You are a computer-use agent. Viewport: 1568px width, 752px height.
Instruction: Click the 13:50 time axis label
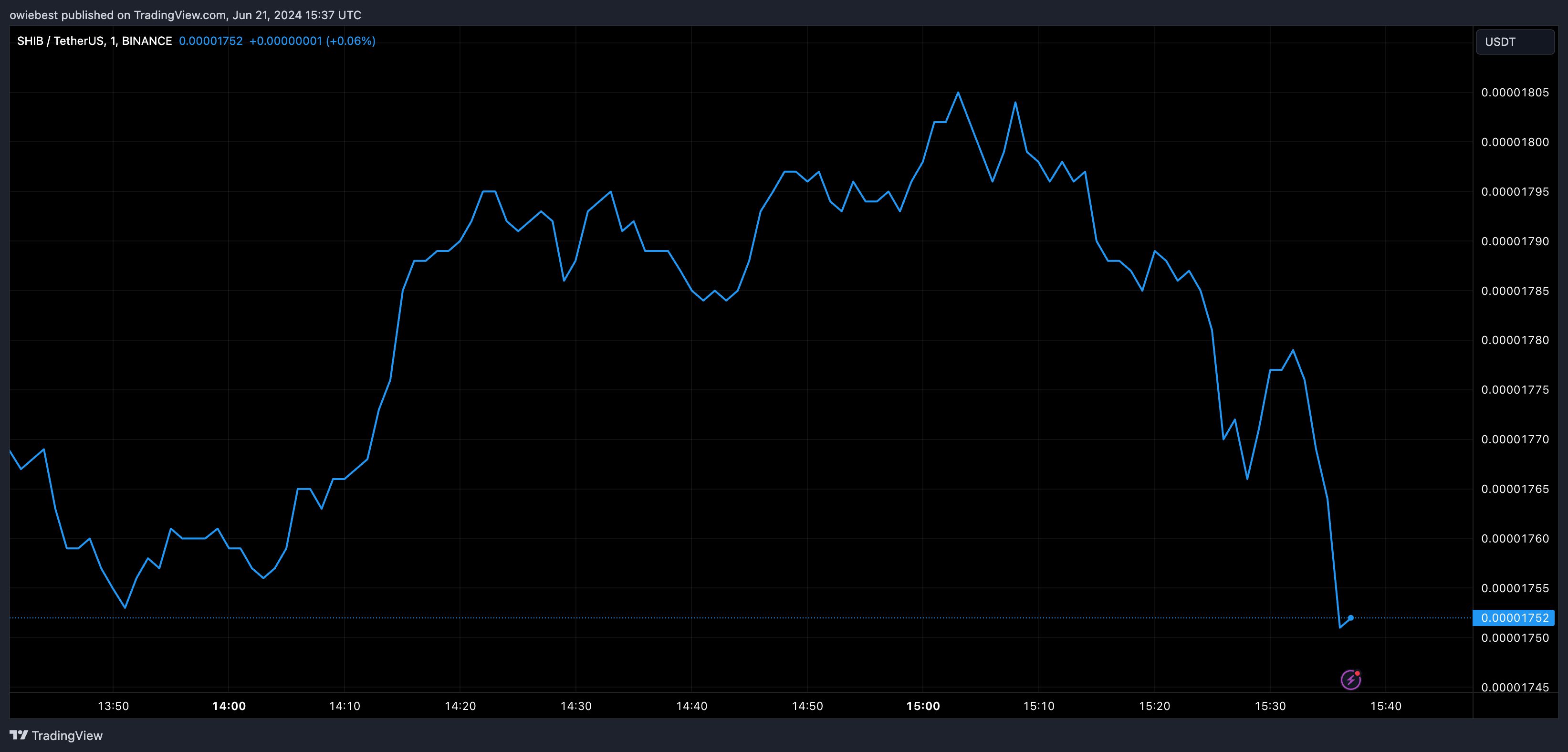tap(113, 706)
